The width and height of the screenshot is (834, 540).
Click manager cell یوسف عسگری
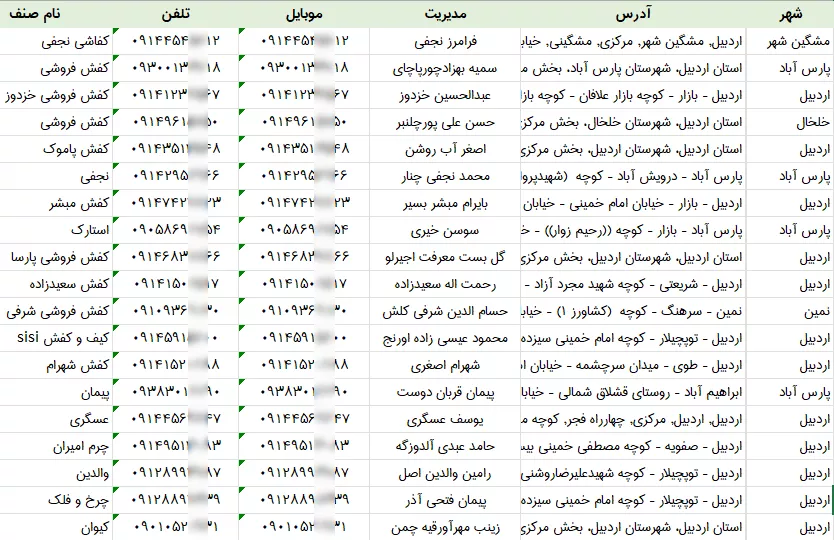coord(445,420)
